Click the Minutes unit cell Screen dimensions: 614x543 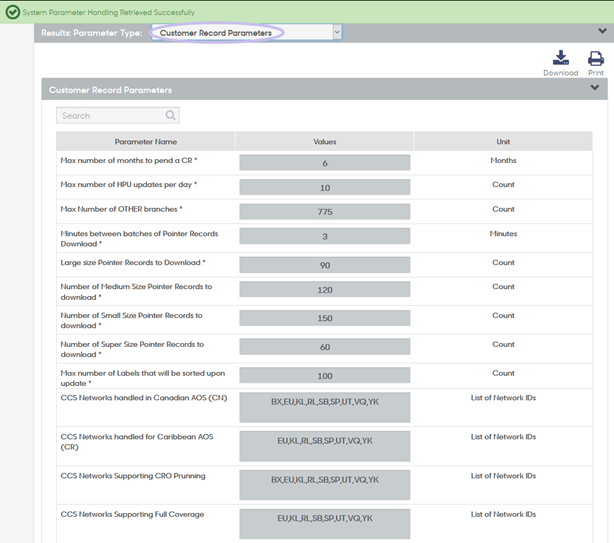click(503, 234)
